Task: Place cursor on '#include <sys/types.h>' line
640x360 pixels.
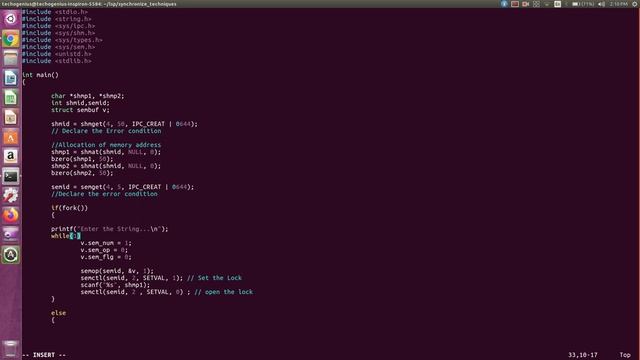Action: pos(62,40)
